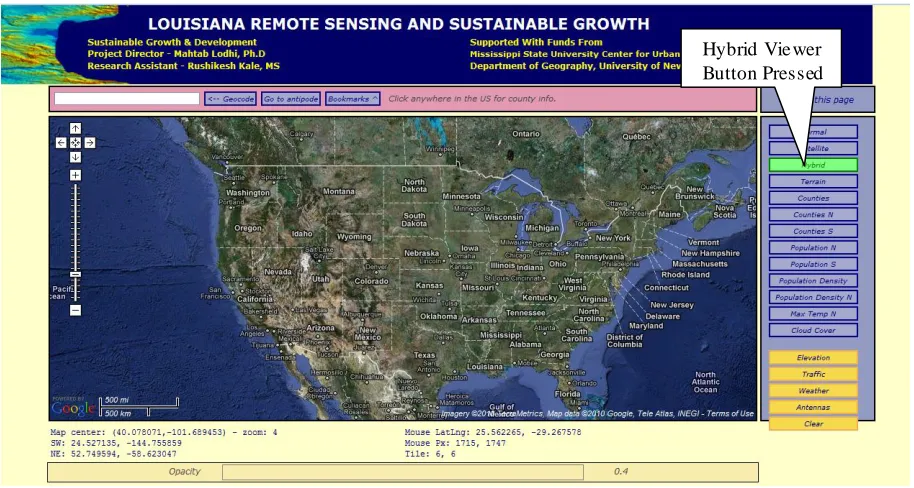The width and height of the screenshot is (914, 488).
Task: Click Florida label on the map
Action: coord(567,394)
